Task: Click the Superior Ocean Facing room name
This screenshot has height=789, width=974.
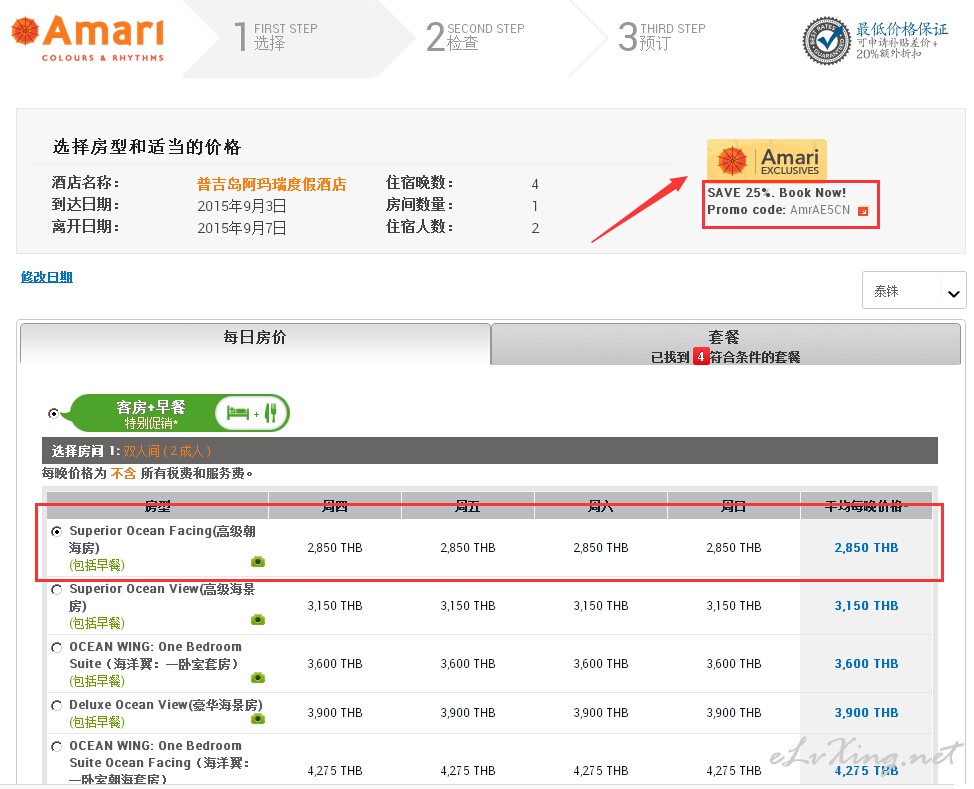Action: (x=162, y=539)
